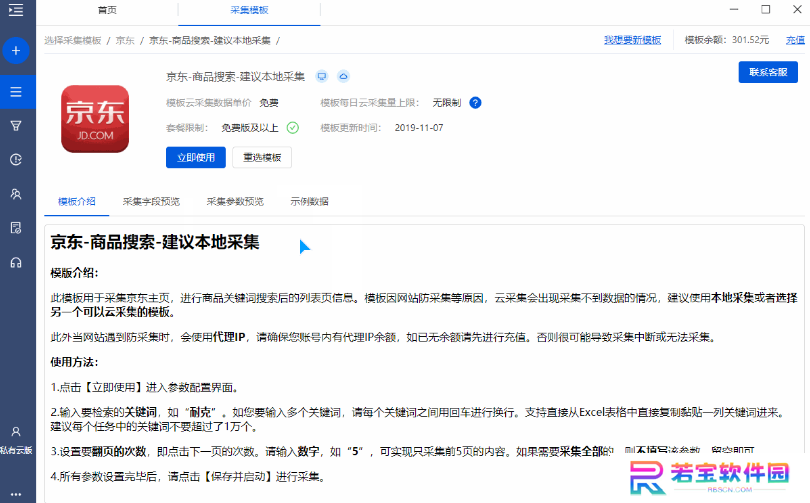810x503 pixels.
Task: Click step 1 点击【立即使用】 instruction line
Action: click(144, 387)
